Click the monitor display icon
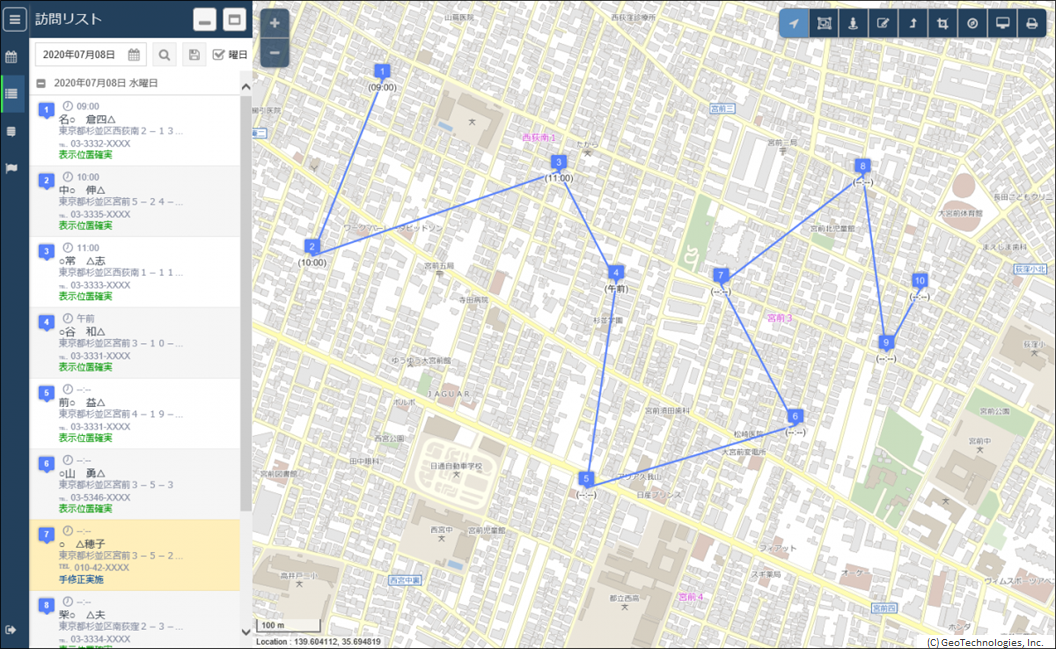The height and width of the screenshot is (650, 1056). pos(1002,23)
